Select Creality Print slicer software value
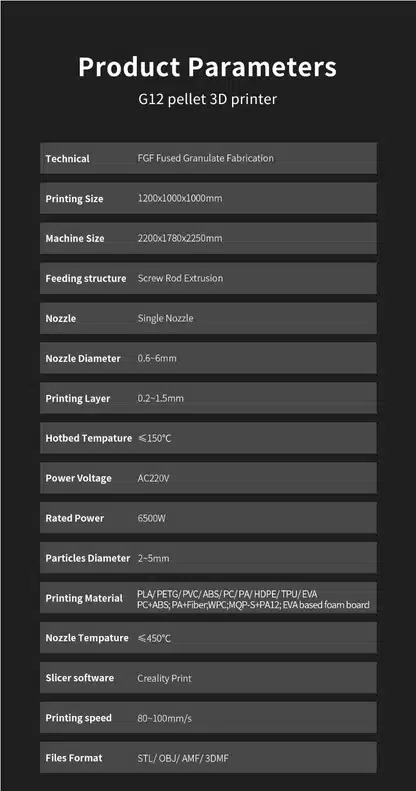416x791 pixels. coord(164,679)
